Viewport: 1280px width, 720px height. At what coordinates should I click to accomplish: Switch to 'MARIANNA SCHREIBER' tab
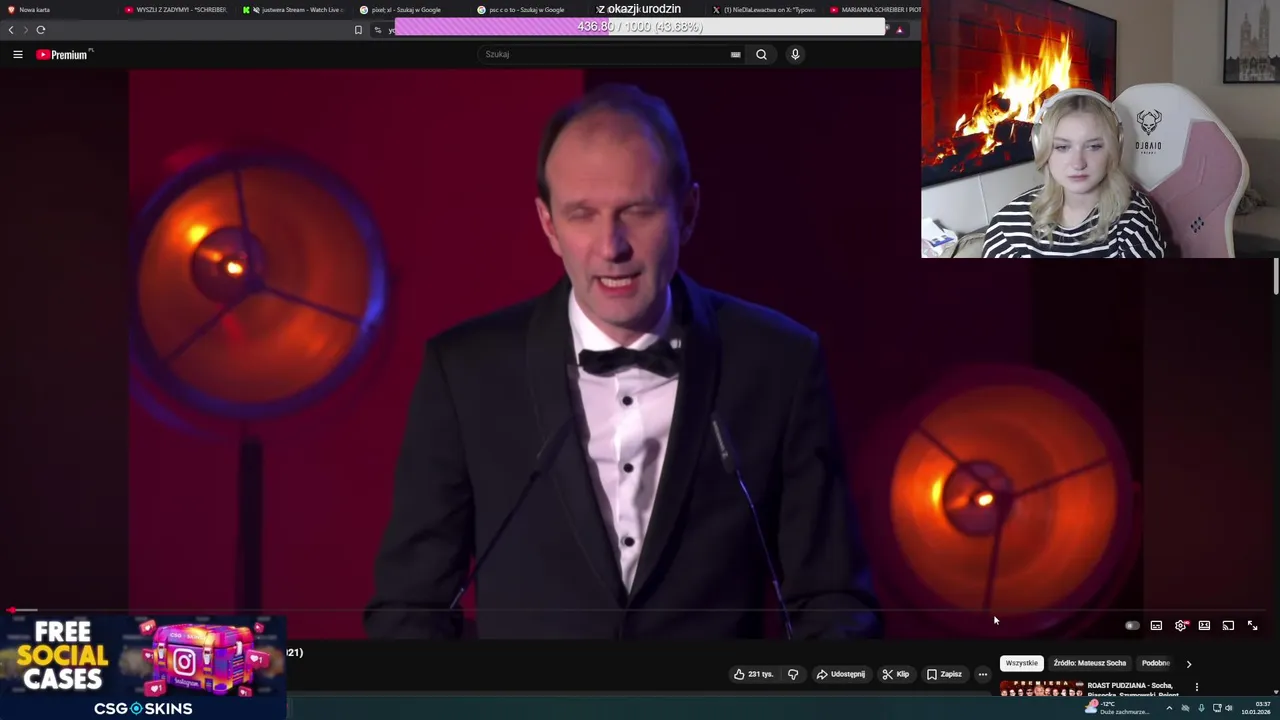(x=876, y=9)
